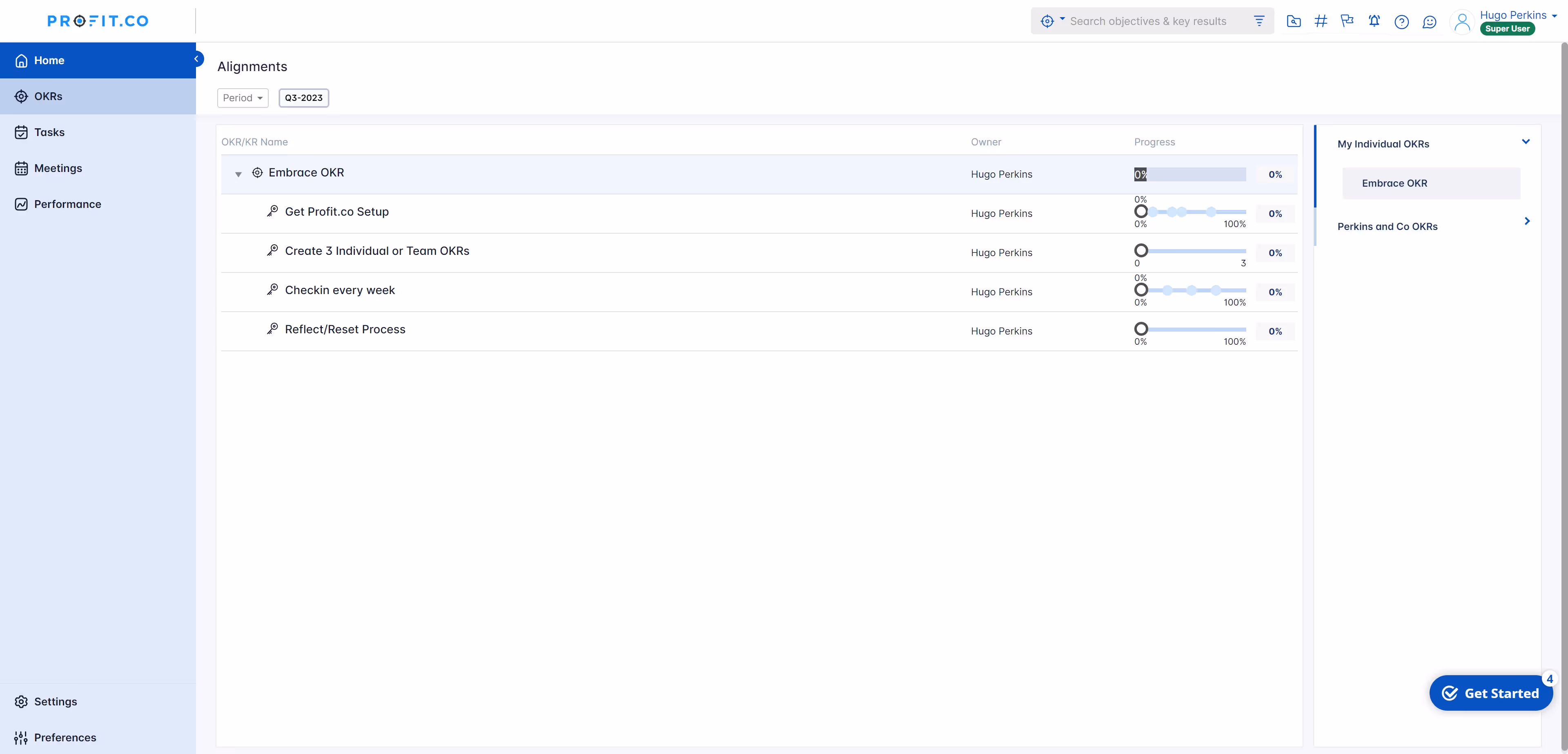Open the chat feedback icon
1568x754 pixels.
click(1429, 22)
